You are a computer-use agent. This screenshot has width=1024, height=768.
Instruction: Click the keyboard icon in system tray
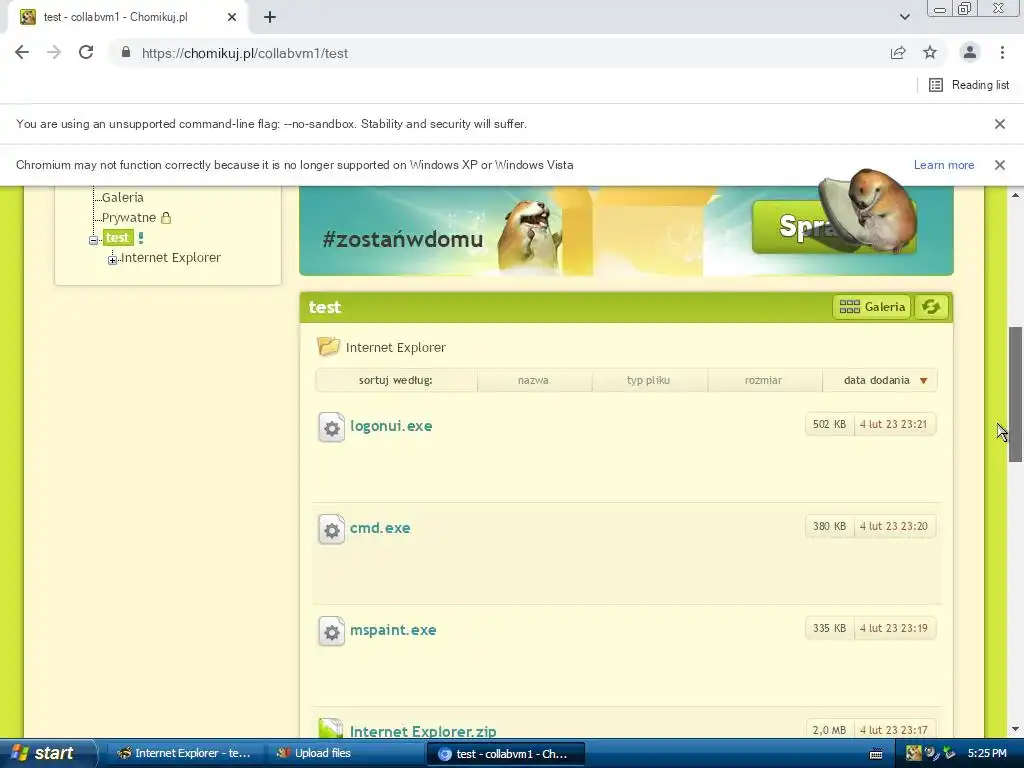pos(876,754)
